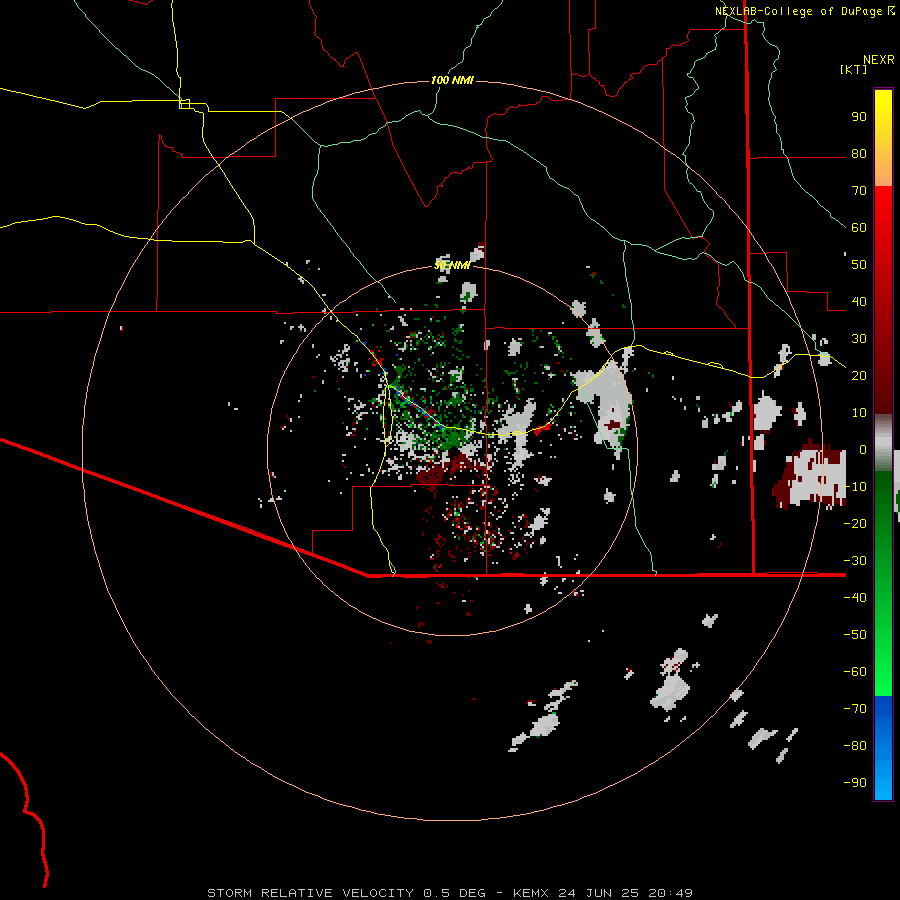This screenshot has height=900, width=900.
Task: Click the 50 value on the velocity legend
Action: 859,265
